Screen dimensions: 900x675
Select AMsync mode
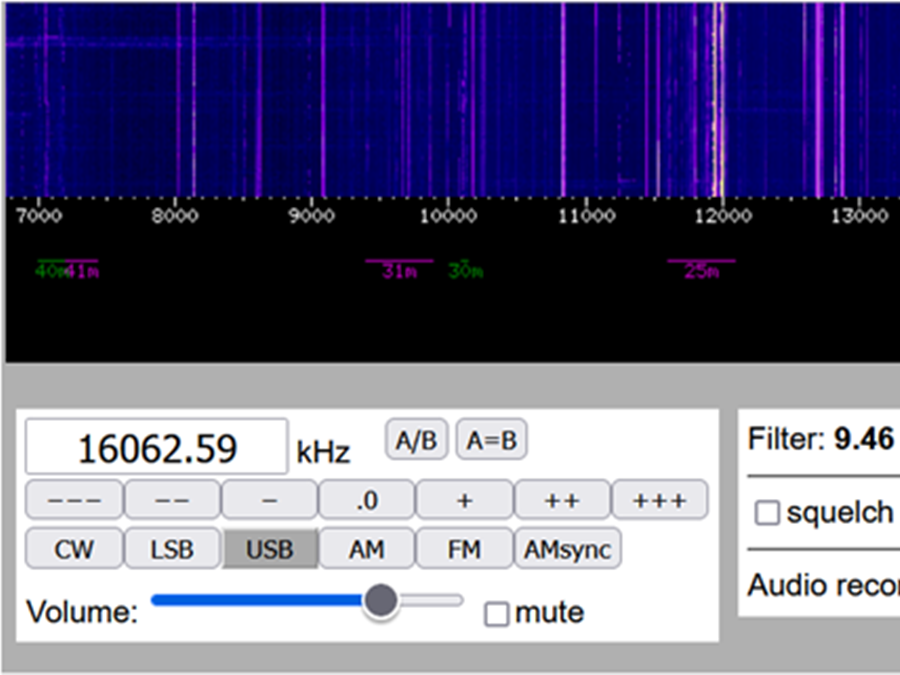(x=568, y=548)
